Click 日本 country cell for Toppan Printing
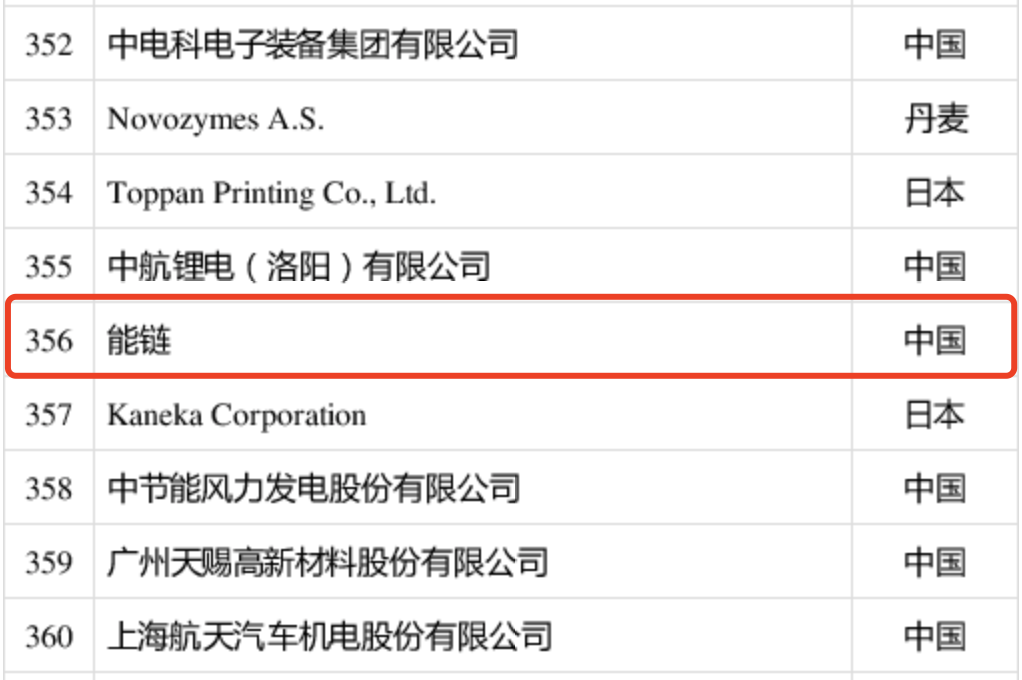 pos(935,193)
